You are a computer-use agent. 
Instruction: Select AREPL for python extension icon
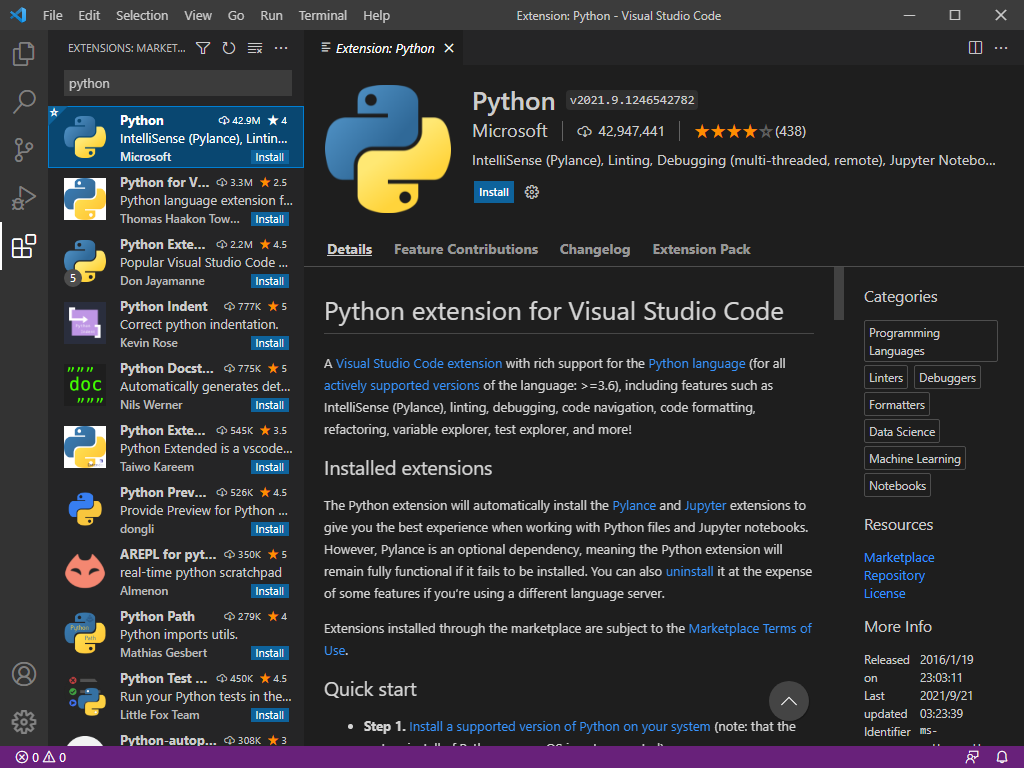click(85, 571)
